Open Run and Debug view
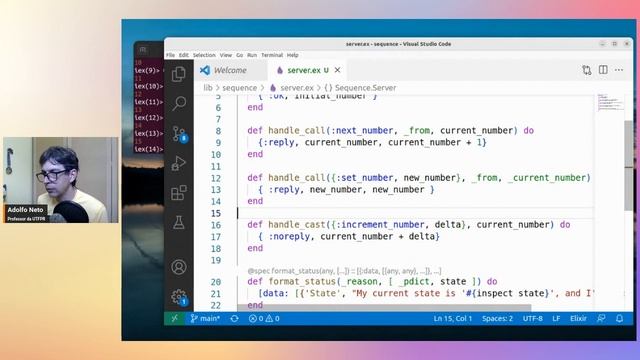Viewport: 640px width, 360px height. click(178, 163)
